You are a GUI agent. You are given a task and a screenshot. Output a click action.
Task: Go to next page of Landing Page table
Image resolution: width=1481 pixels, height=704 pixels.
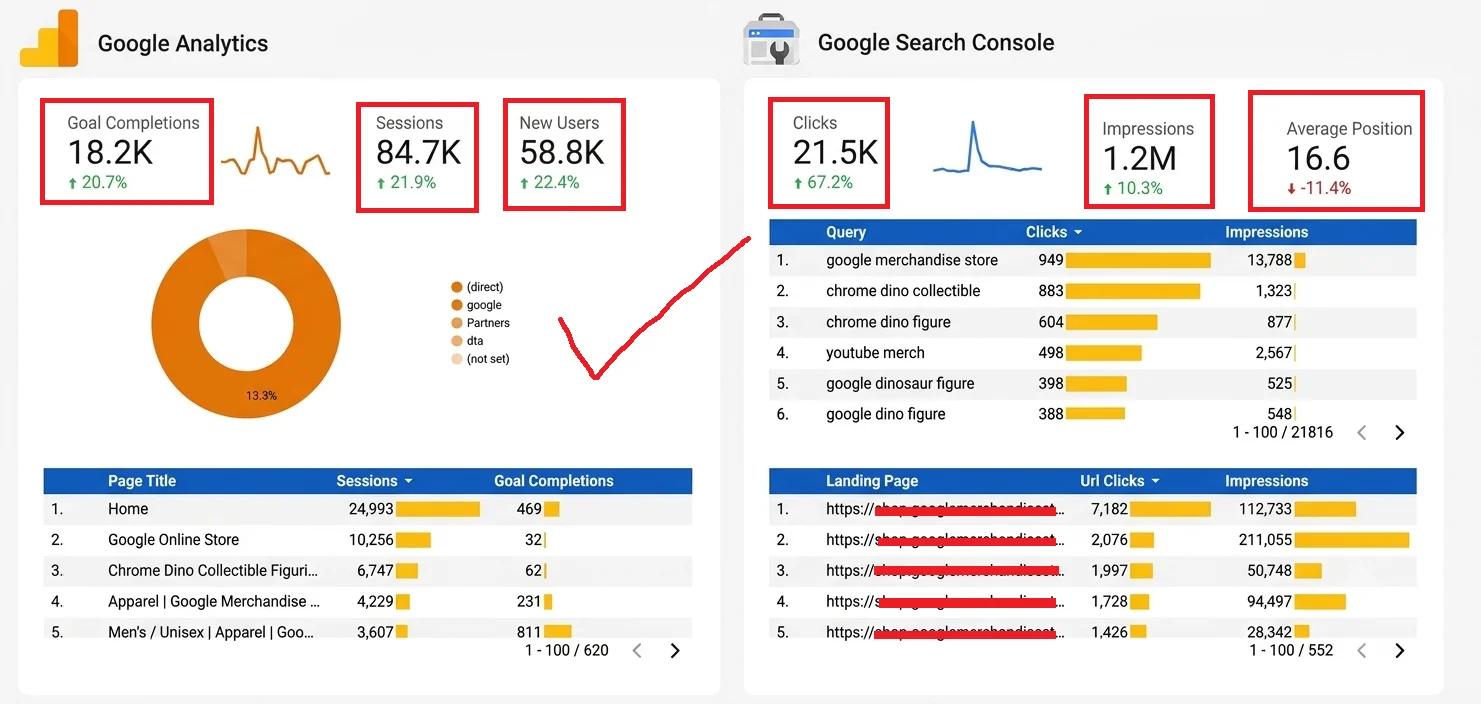pyautogui.click(x=1399, y=651)
